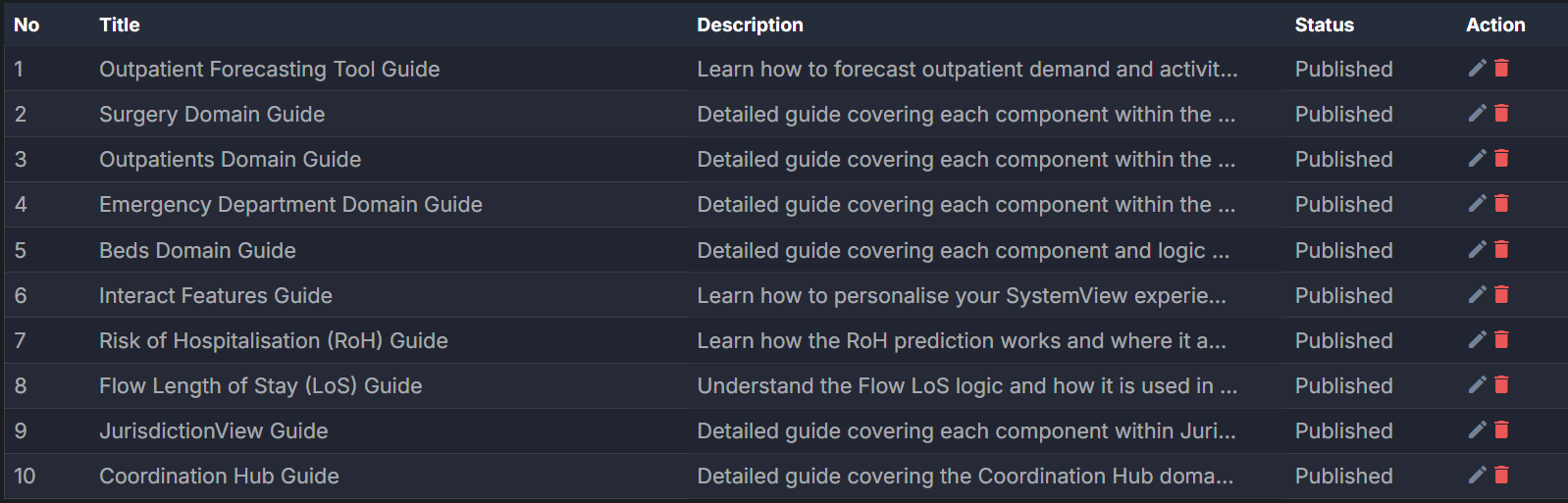
Task: Edit the Outpatient Forecasting Tool Guide row
Action: pyautogui.click(x=1477, y=68)
